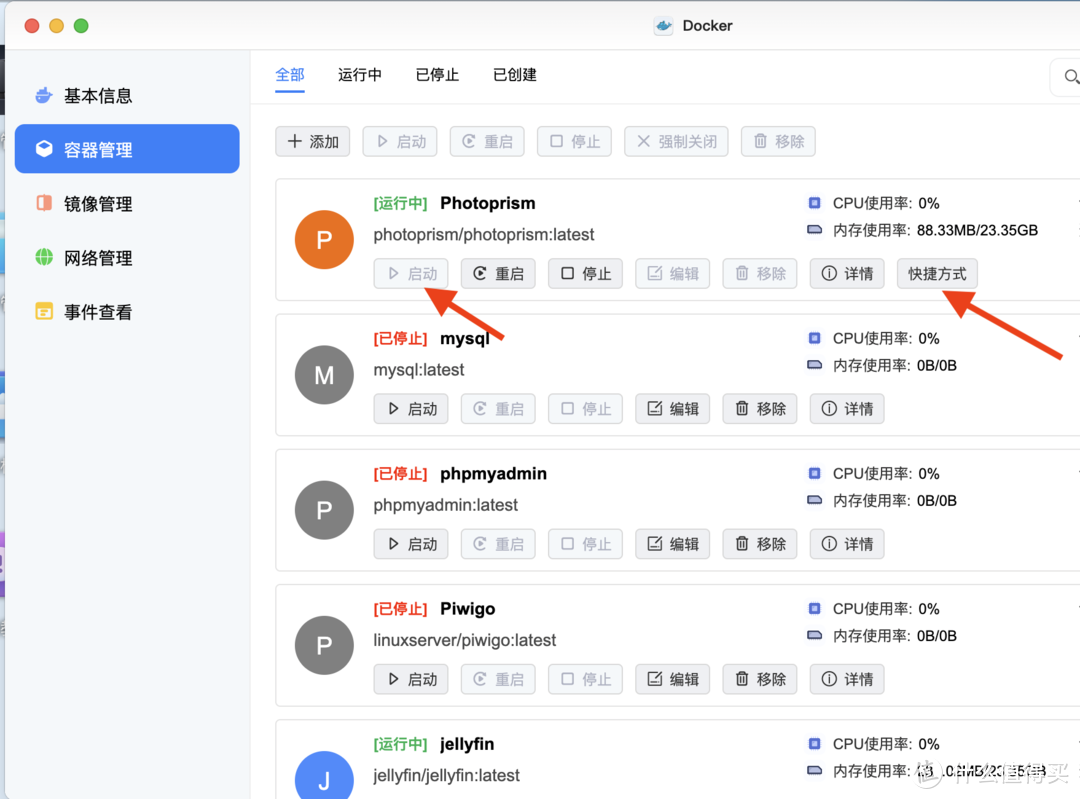The image size is (1080, 799).
Task: Click 重启 in the mysql row
Action: coord(498,408)
